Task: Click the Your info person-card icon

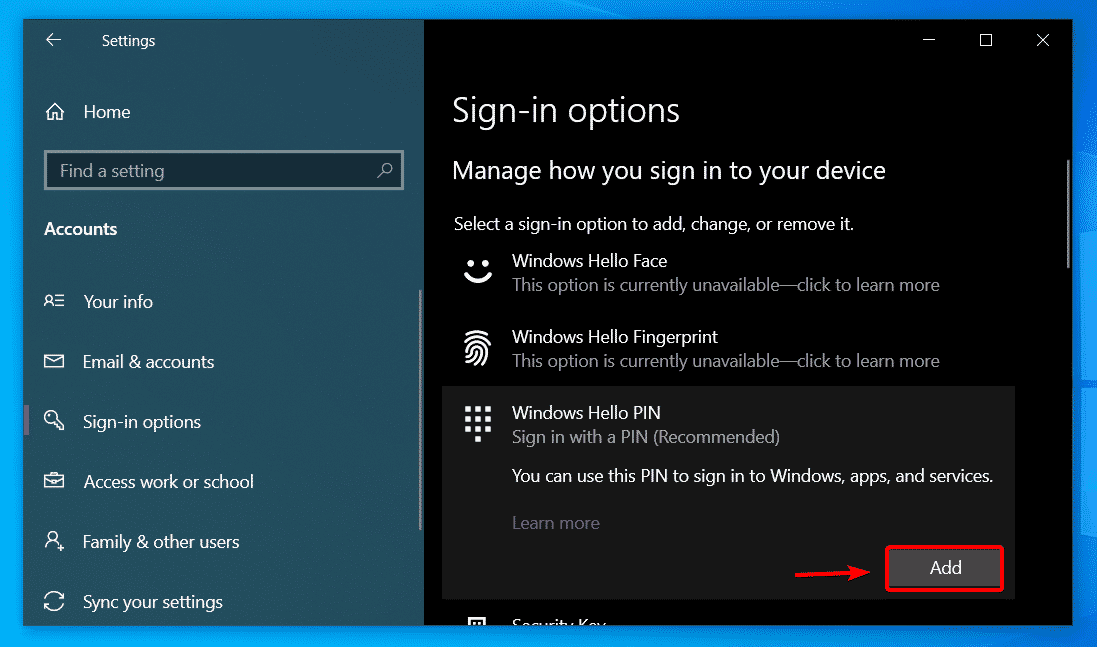Action: click(x=54, y=301)
